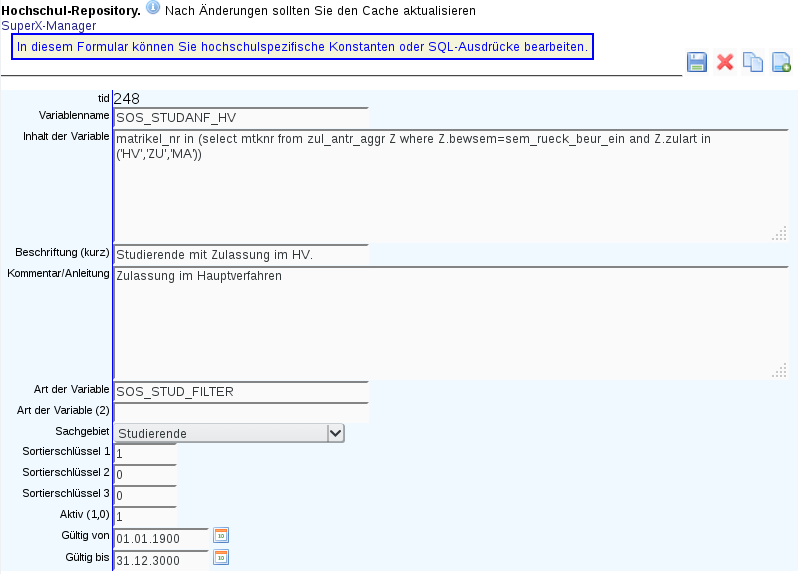Click the Sortierschlüssel 2 field
The height and width of the screenshot is (574, 798).
point(145,475)
